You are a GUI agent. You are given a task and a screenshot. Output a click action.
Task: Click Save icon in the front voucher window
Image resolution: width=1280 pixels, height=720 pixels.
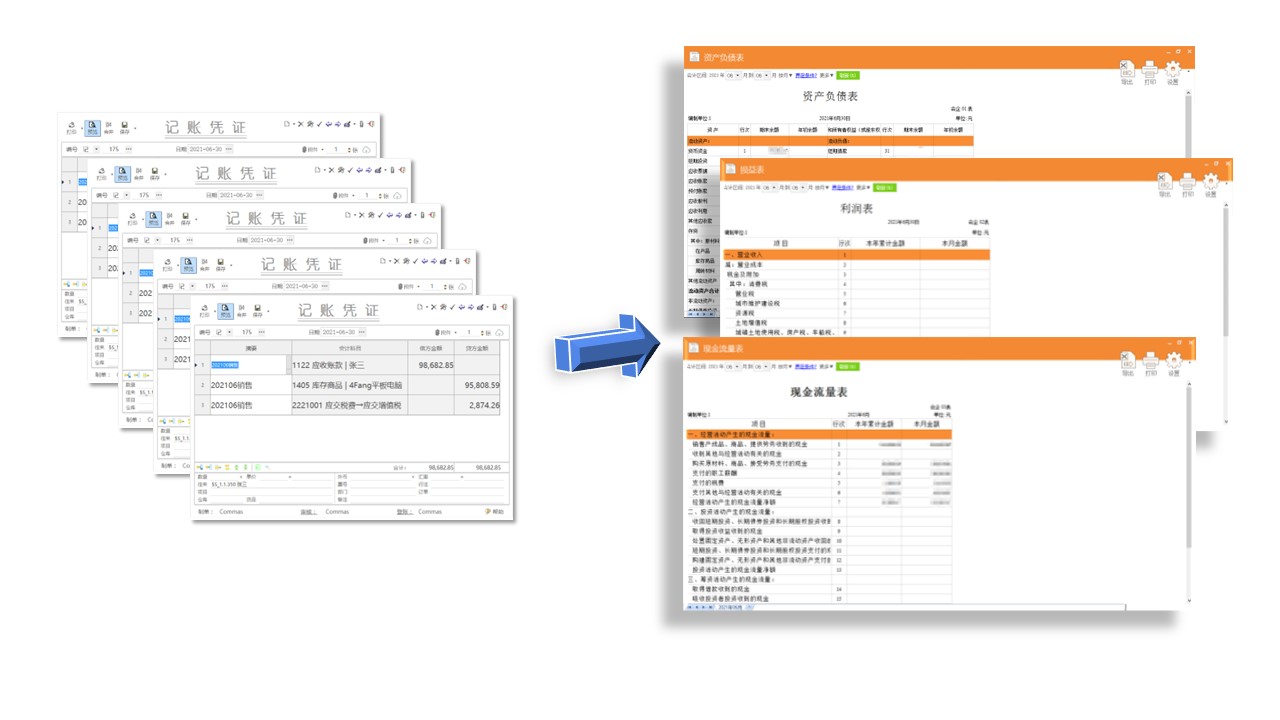[x=257, y=311]
